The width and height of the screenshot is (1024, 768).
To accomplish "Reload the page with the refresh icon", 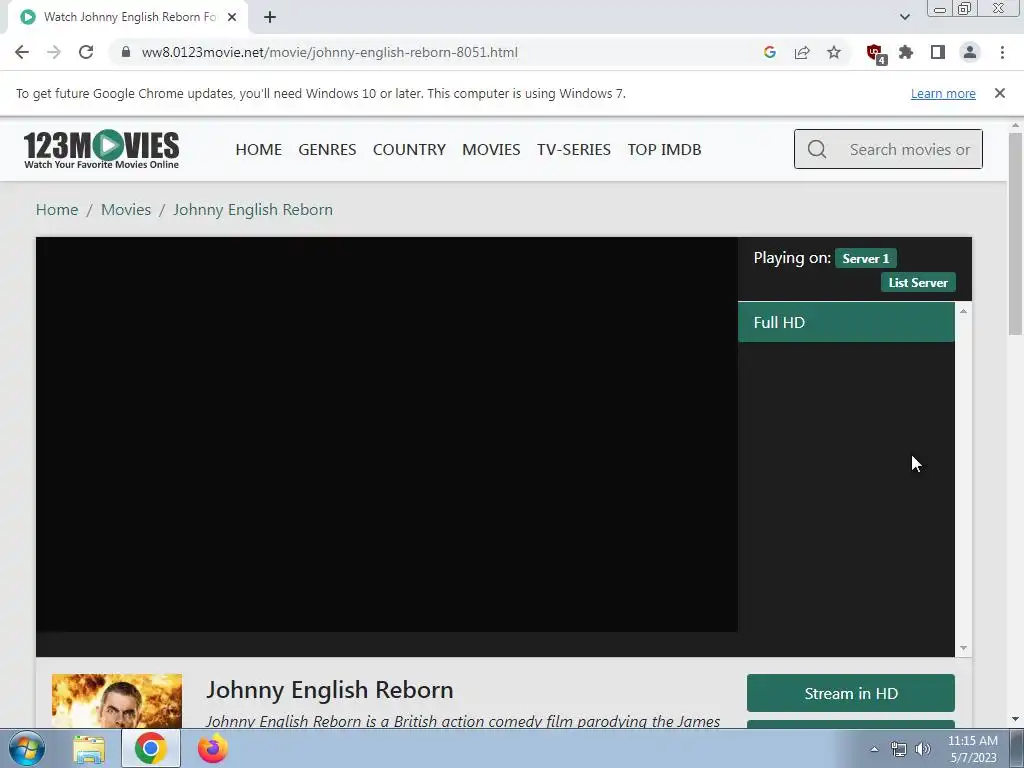I will tap(86, 52).
